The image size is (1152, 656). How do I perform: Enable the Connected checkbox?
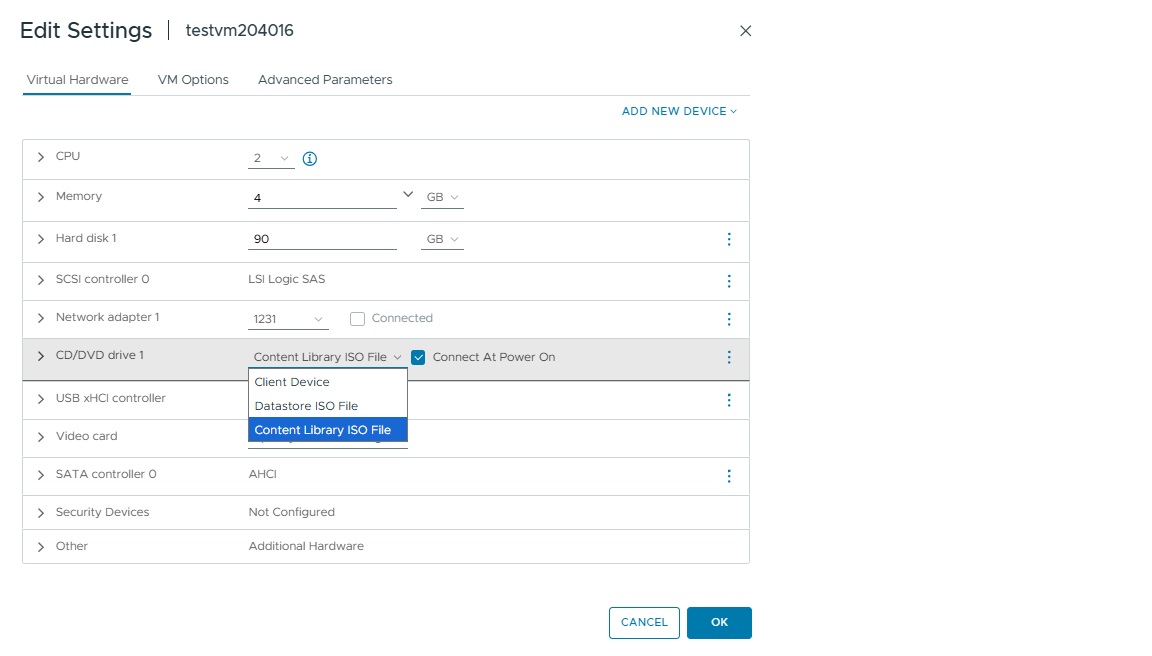coord(357,318)
